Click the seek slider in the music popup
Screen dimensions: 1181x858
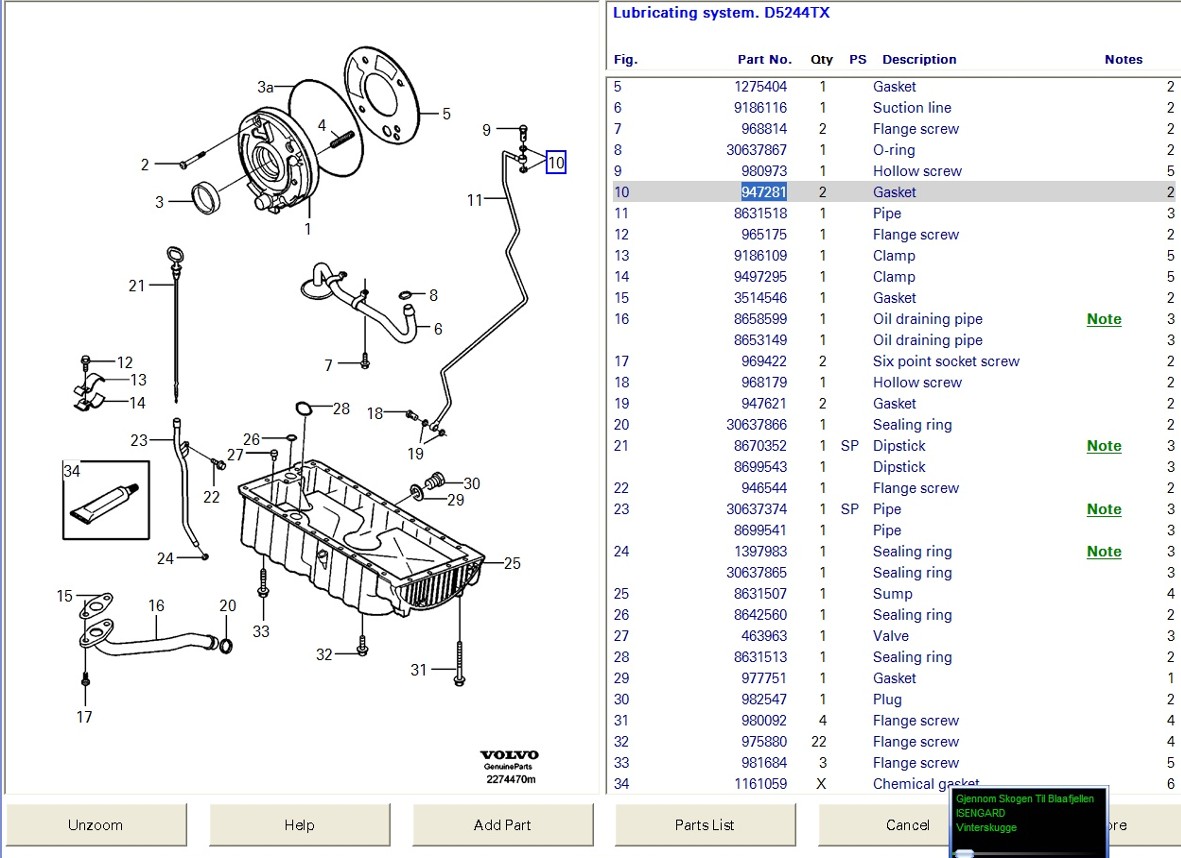click(x=963, y=853)
